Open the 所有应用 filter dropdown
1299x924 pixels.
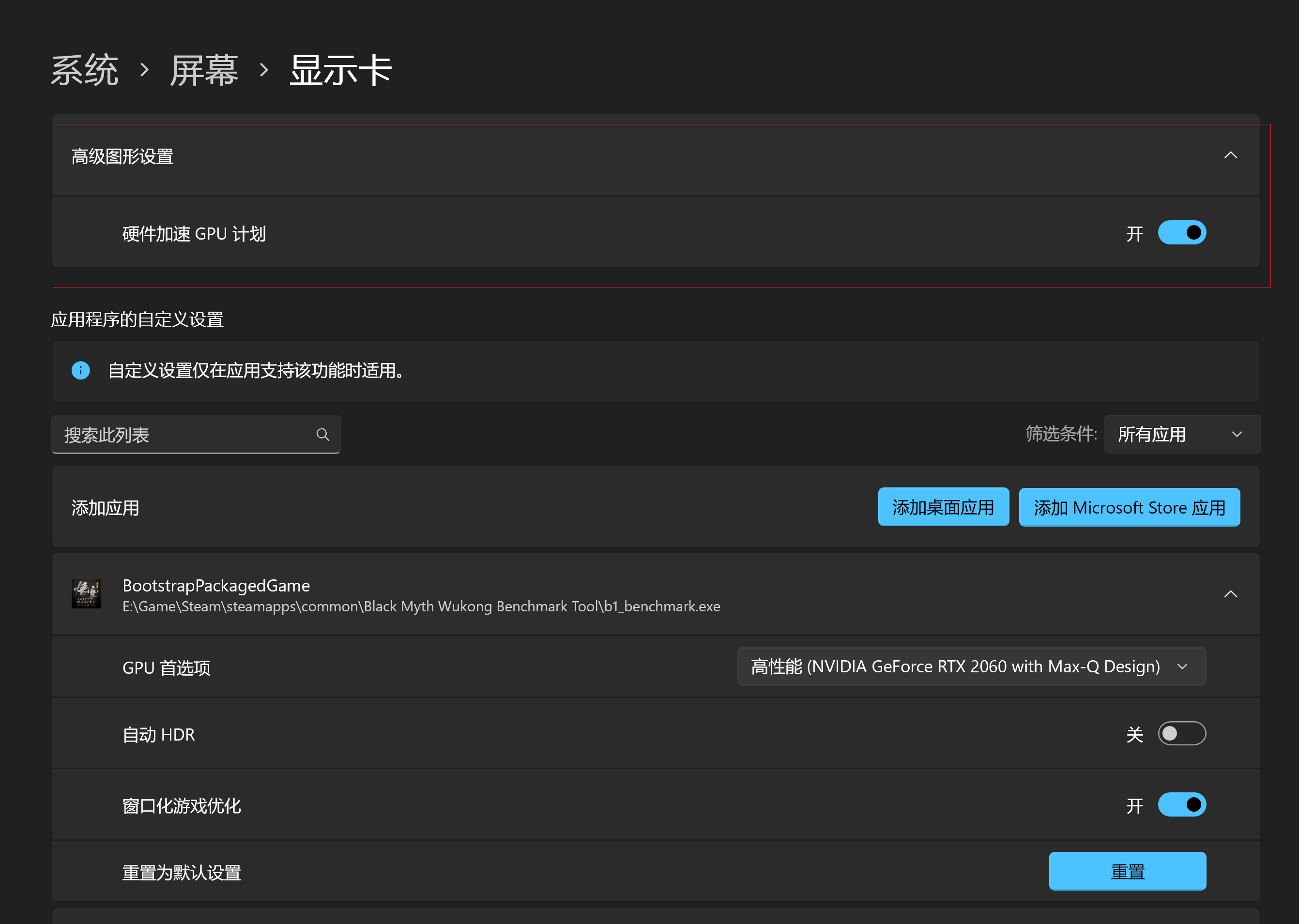(x=1181, y=434)
